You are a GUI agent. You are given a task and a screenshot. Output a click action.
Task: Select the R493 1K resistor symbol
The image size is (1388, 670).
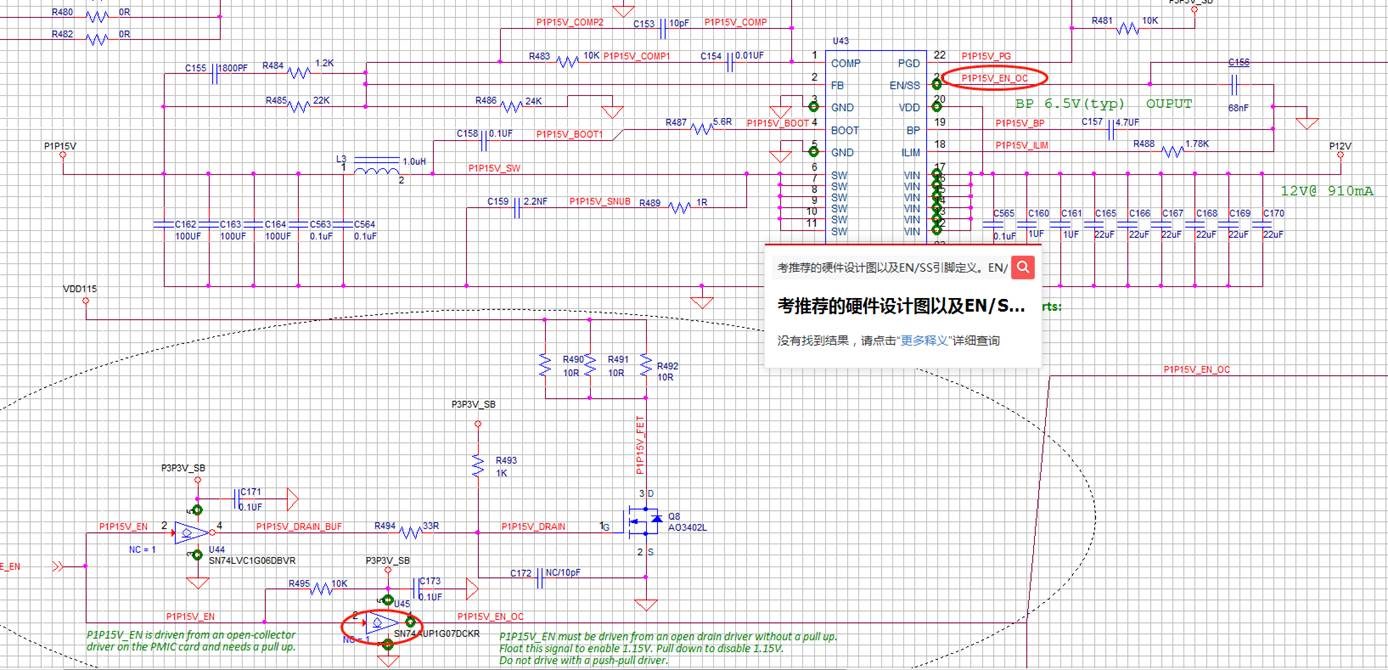coord(478,465)
